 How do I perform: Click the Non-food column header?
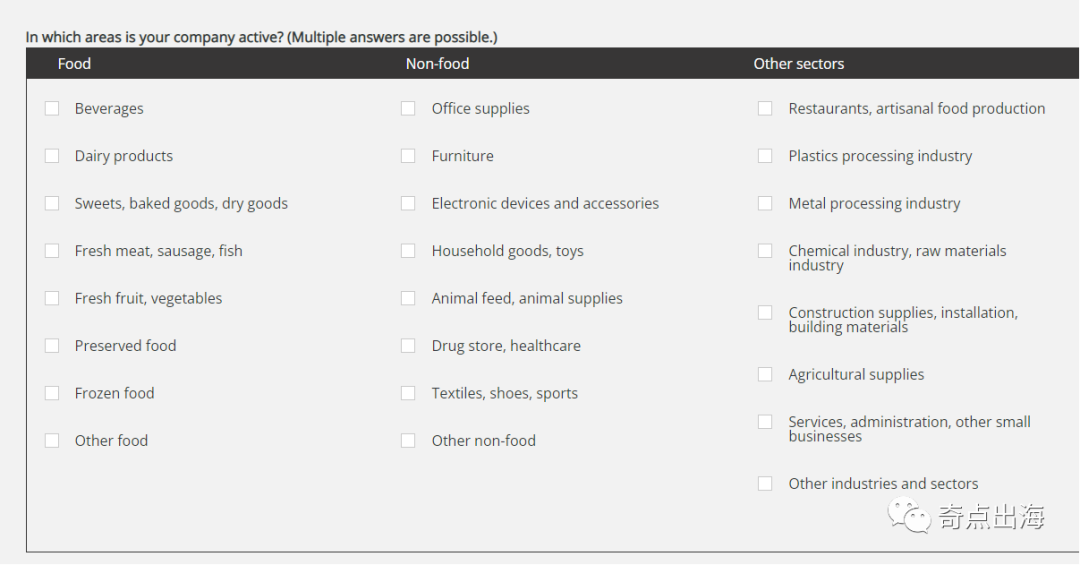[437, 64]
